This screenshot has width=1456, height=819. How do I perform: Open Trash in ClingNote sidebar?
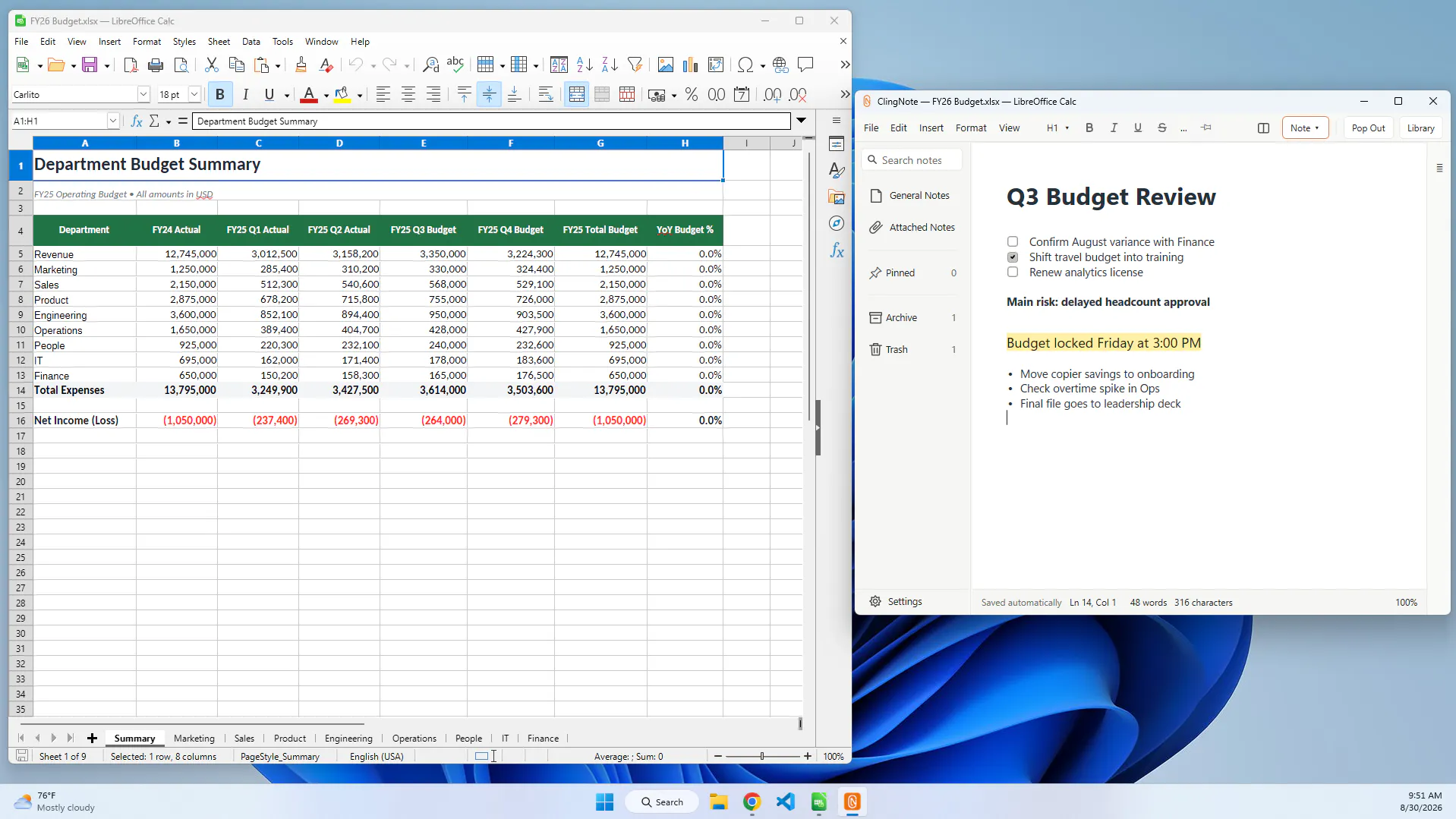912,349
